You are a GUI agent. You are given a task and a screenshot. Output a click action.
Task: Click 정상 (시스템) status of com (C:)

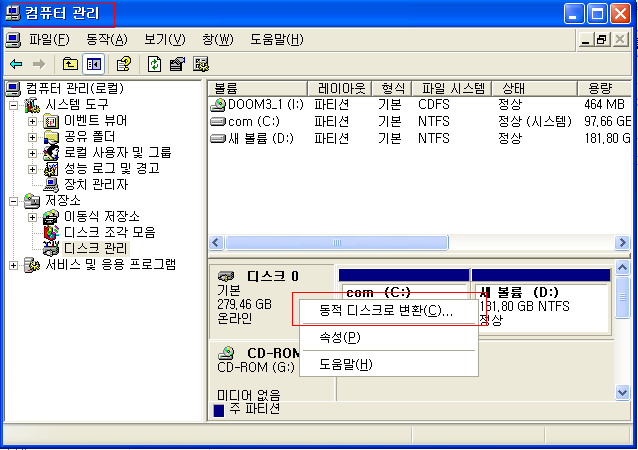535,122
